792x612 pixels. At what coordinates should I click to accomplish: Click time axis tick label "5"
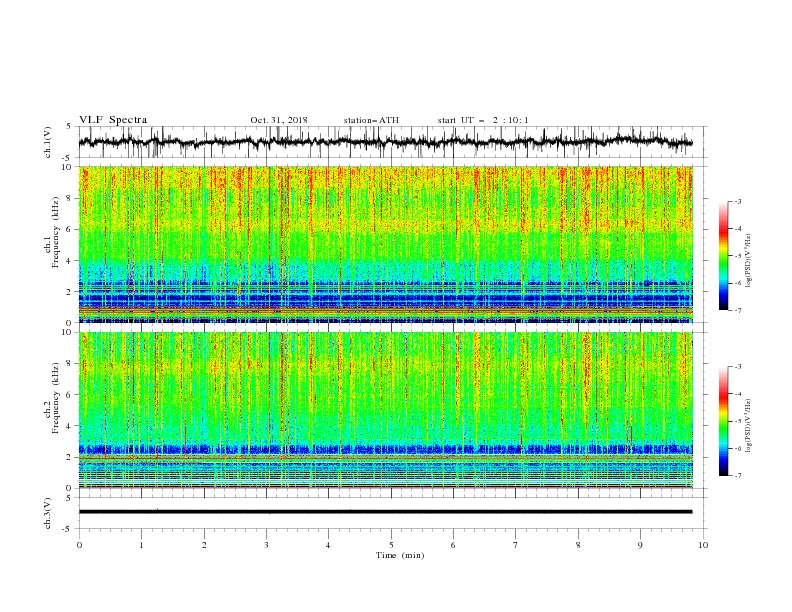pyautogui.click(x=391, y=545)
